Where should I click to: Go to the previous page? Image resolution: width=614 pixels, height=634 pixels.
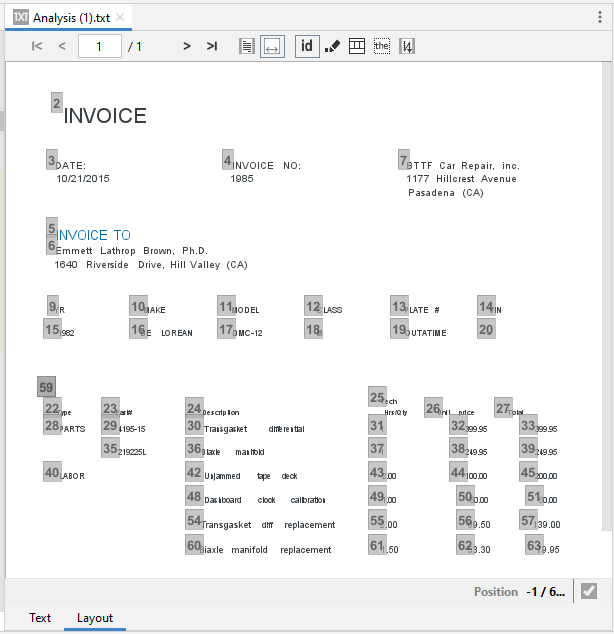point(62,46)
